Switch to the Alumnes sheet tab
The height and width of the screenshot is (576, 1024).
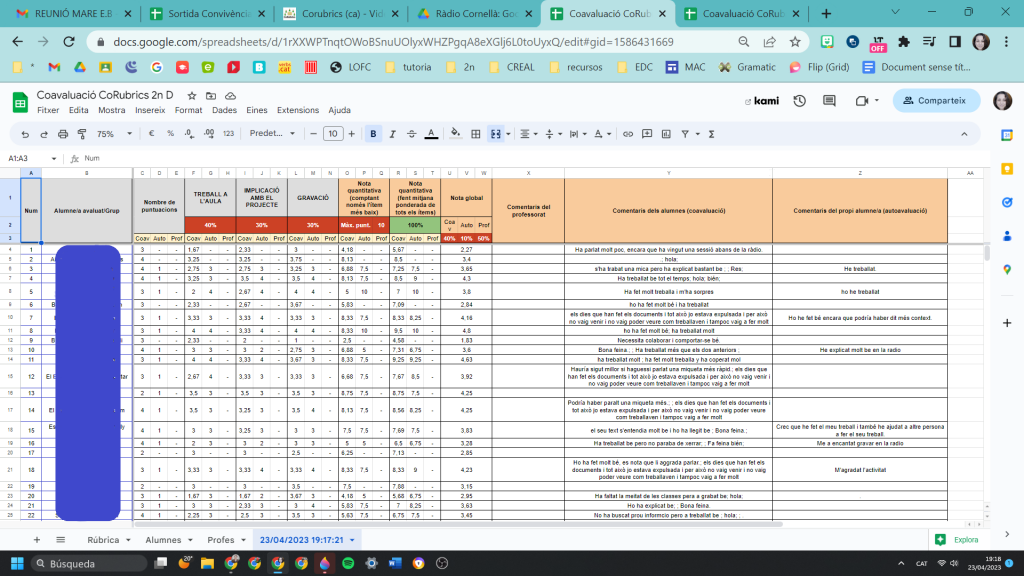pyautogui.click(x=163, y=540)
